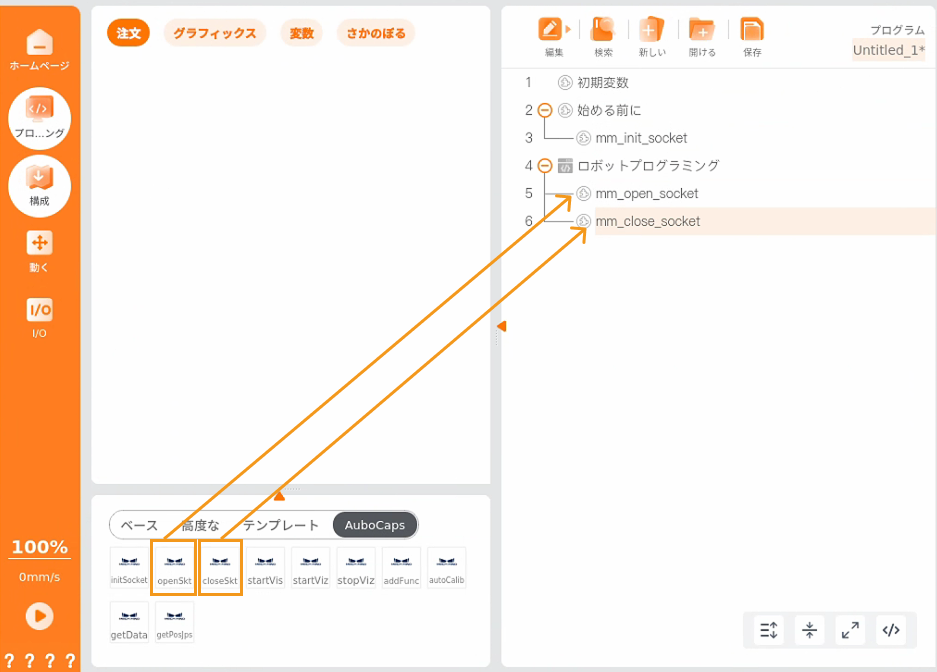The height and width of the screenshot is (672, 937).
Task: Click the initSocket command icon
Action: click(x=129, y=567)
